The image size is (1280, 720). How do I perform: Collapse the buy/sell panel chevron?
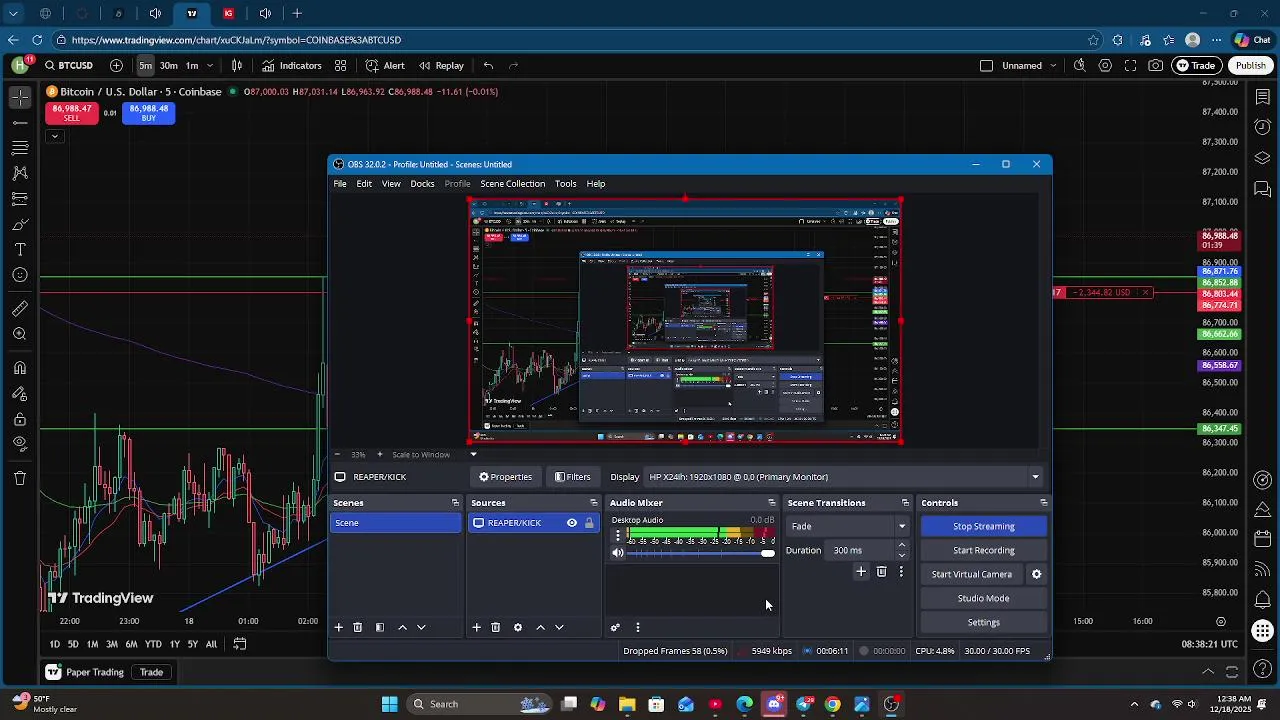(x=54, y=136)
